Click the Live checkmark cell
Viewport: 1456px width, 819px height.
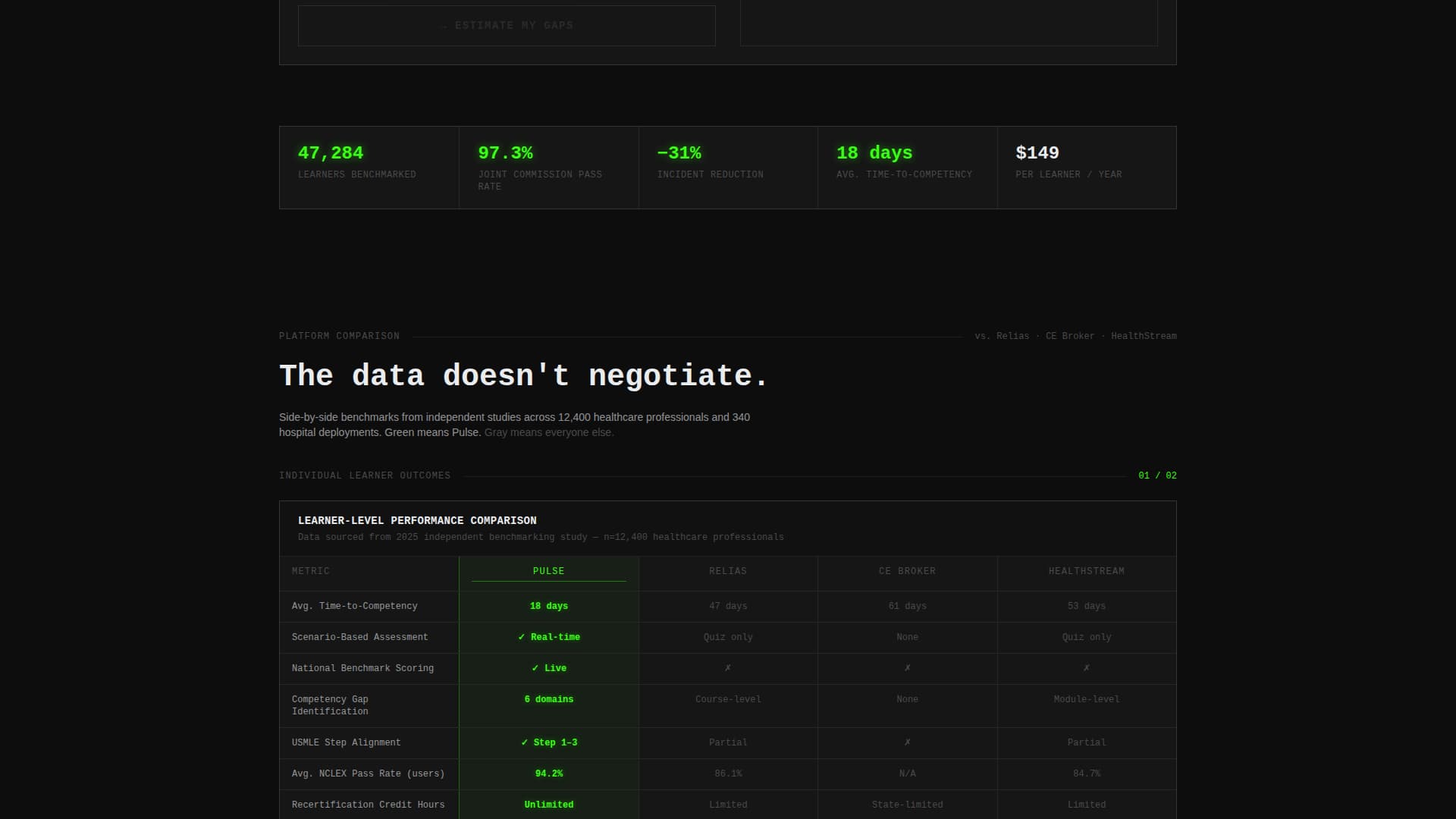549,669
